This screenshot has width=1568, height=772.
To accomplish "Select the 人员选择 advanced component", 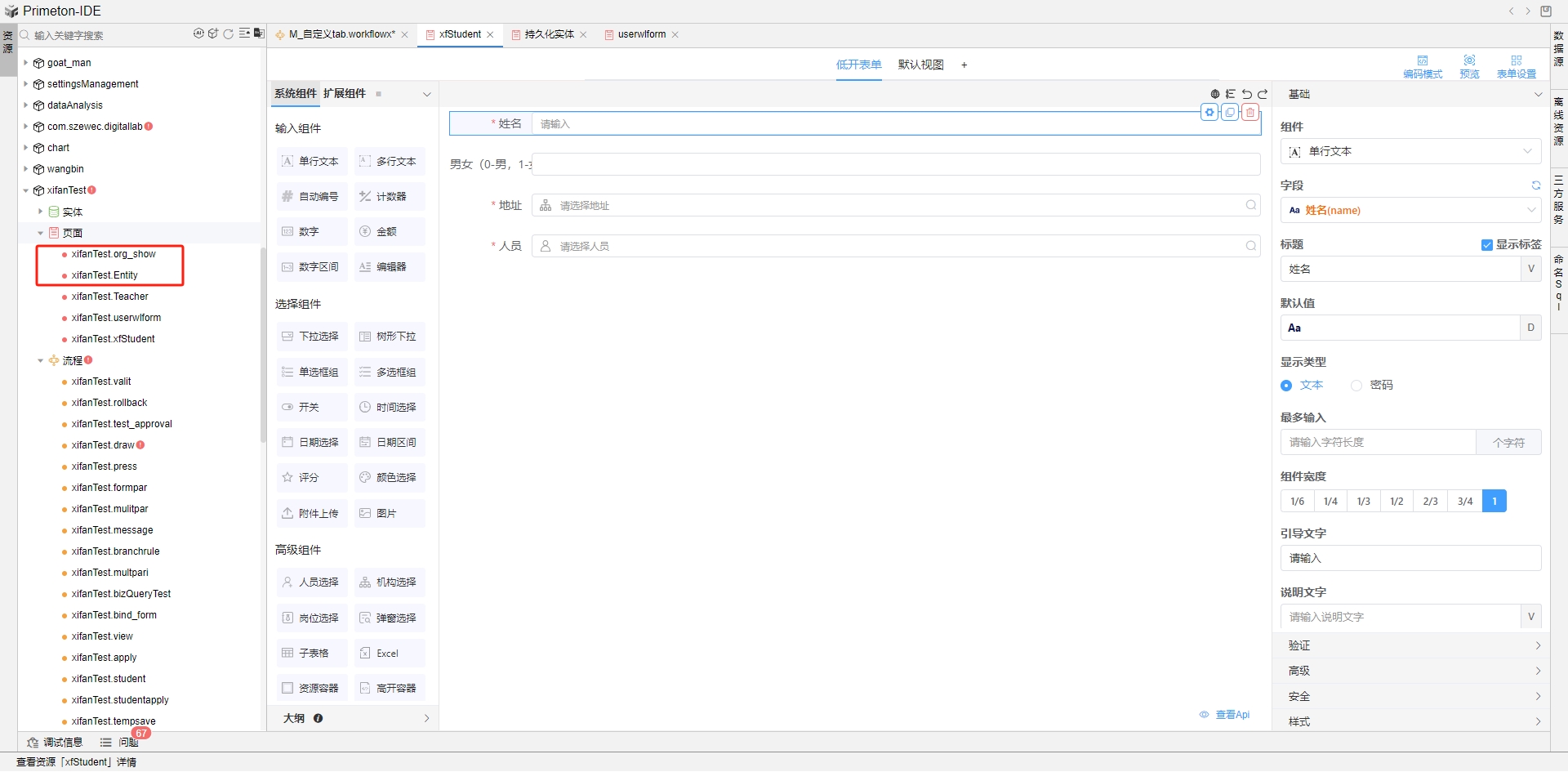I will point(310,582).
